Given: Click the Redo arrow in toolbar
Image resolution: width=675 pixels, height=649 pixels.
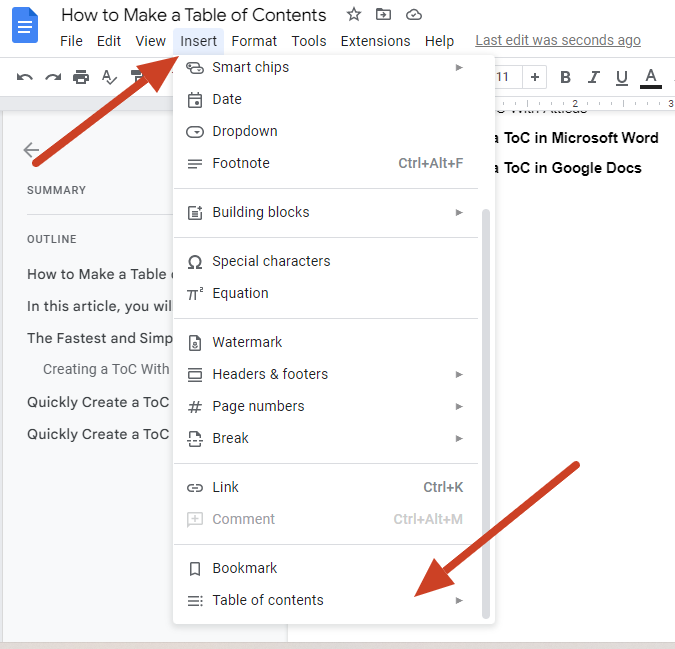Looking at the screenshot, I should (53, 77).
